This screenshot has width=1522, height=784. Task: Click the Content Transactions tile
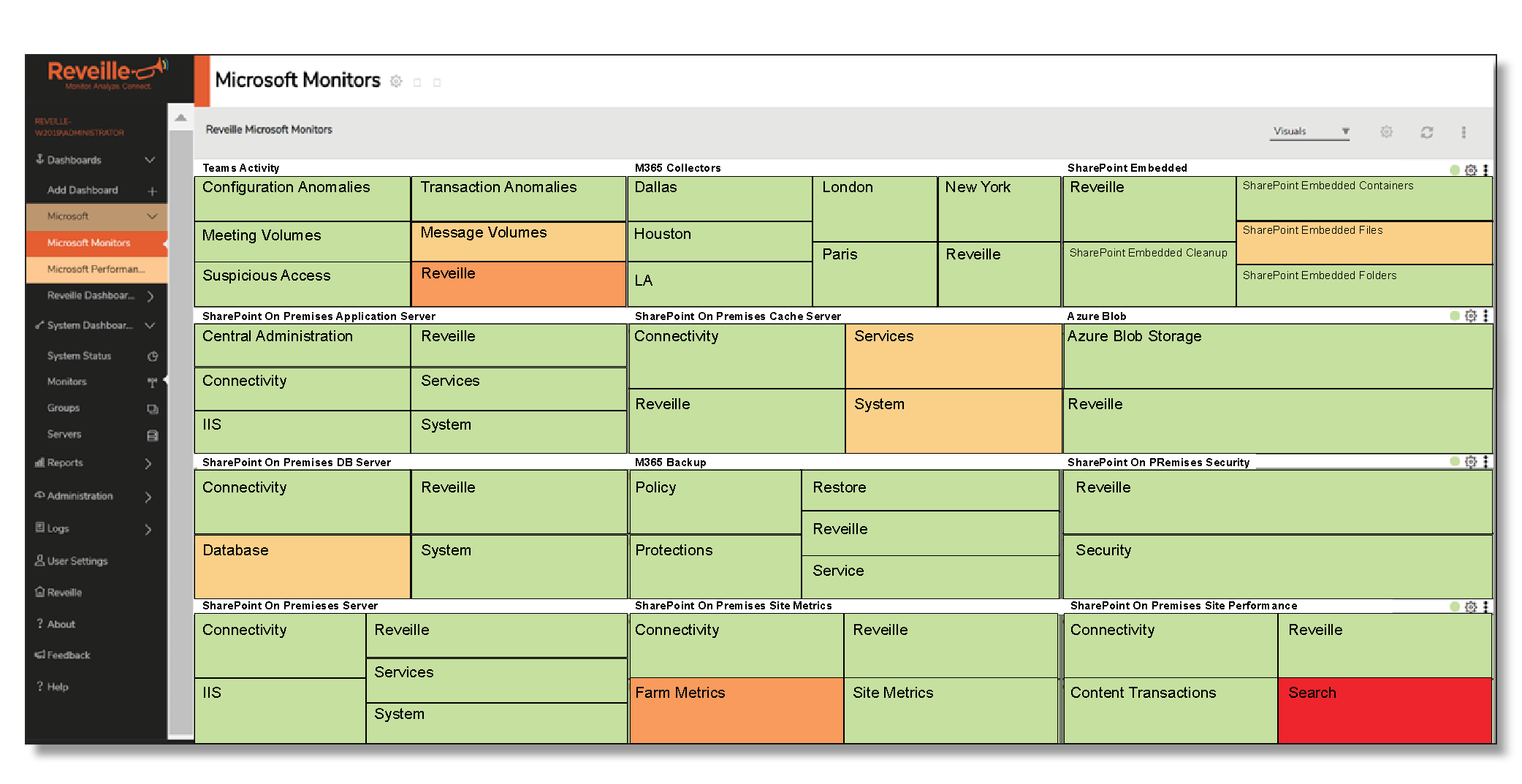coord(1171,710)
